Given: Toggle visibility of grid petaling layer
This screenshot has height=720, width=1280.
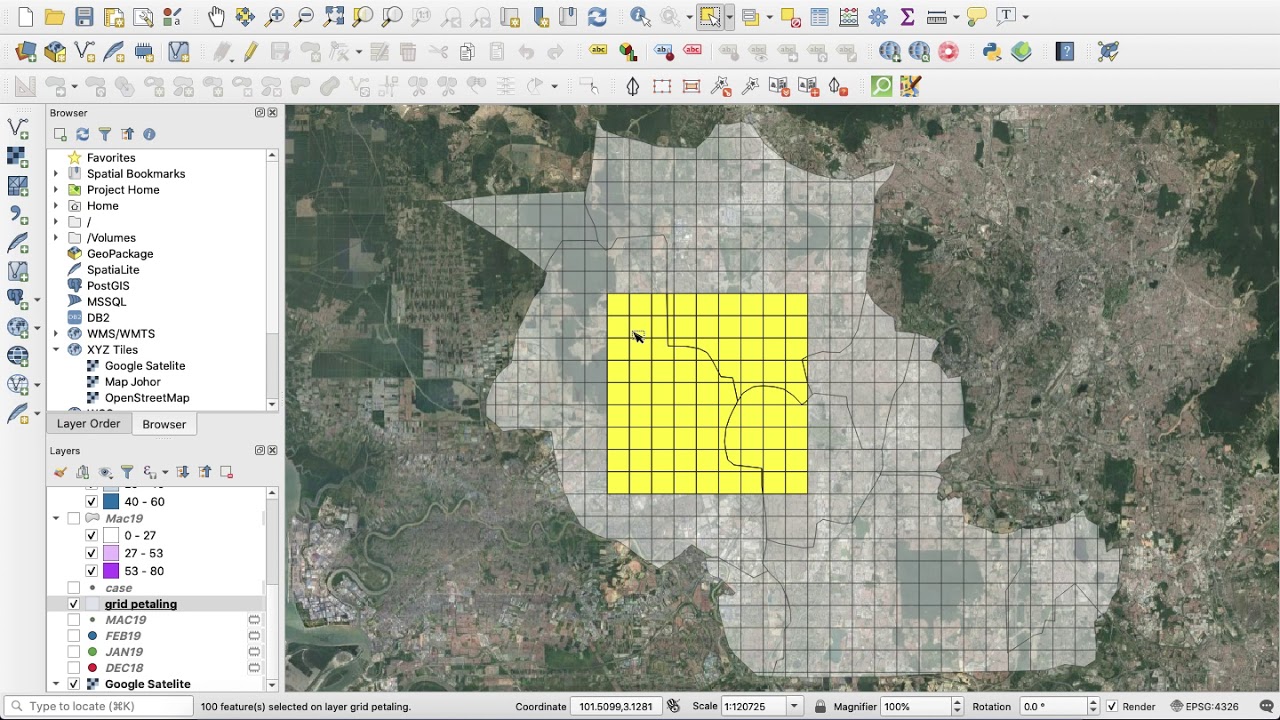Looking at the screenshot, I should tap(73, 604).
